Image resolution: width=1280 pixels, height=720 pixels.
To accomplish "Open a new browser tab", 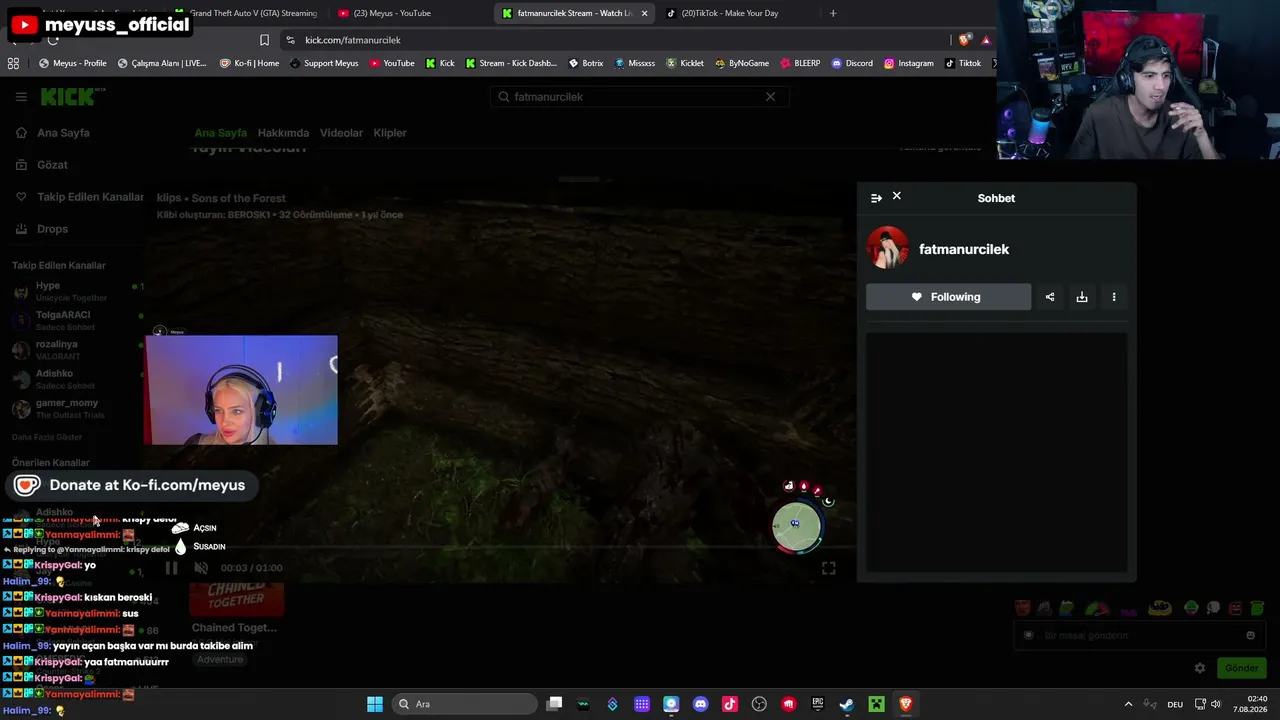I will (833, 13).
